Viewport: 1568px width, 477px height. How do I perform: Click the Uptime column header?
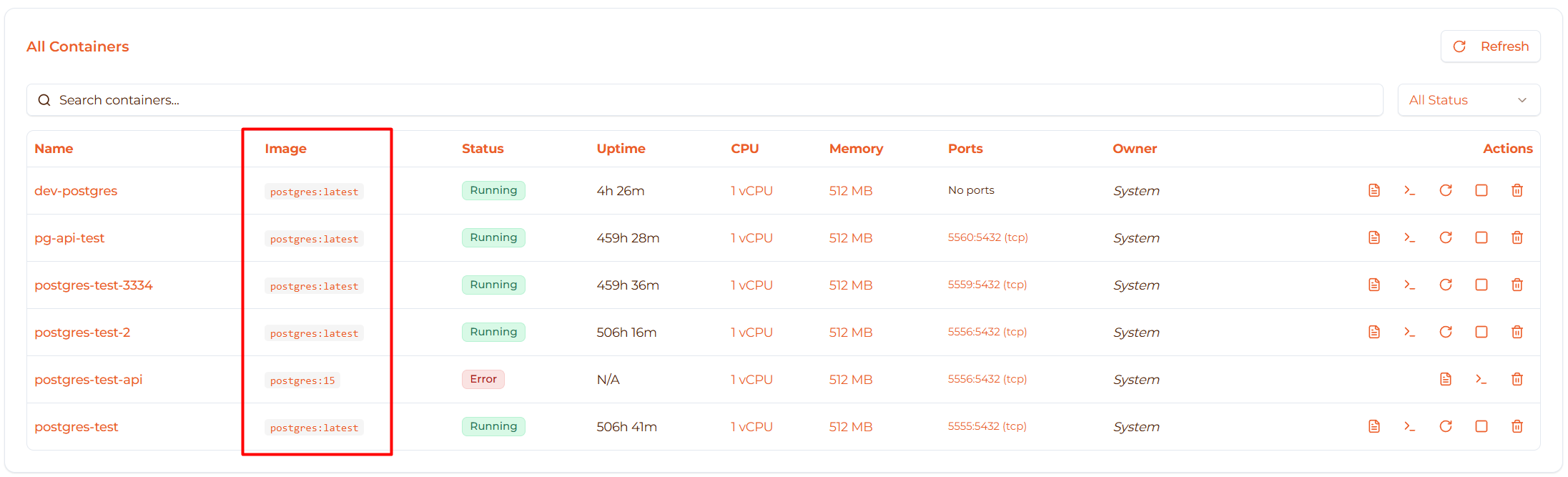[x=621, y=149]
